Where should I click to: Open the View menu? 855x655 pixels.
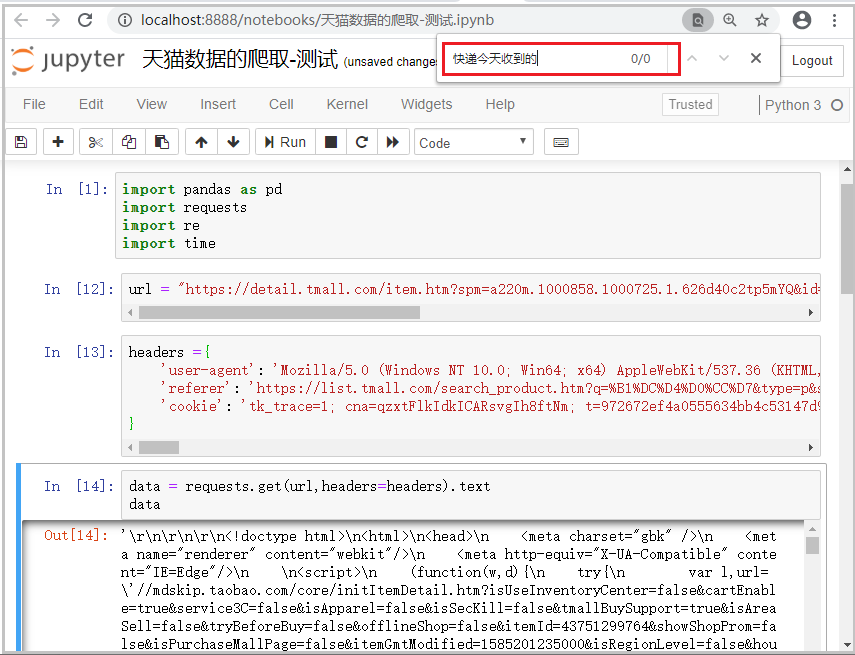152,104
